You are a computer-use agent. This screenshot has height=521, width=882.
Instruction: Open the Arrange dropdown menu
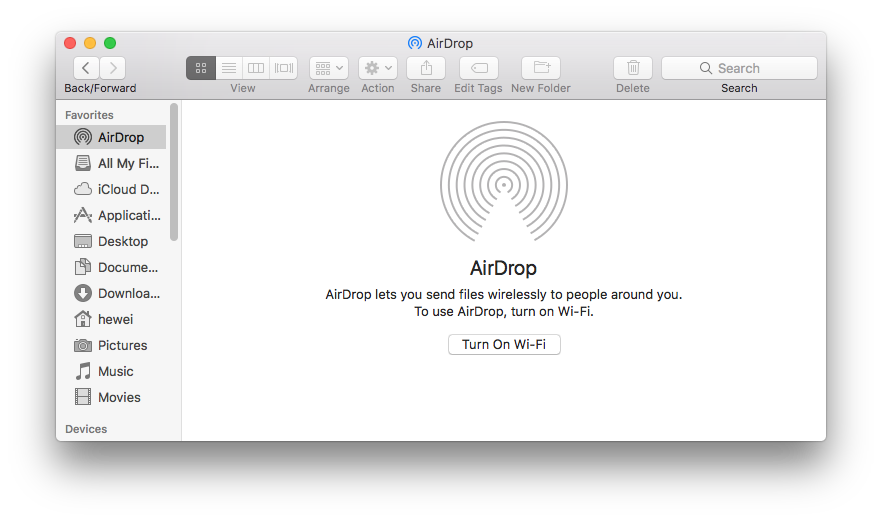(329, 68)
